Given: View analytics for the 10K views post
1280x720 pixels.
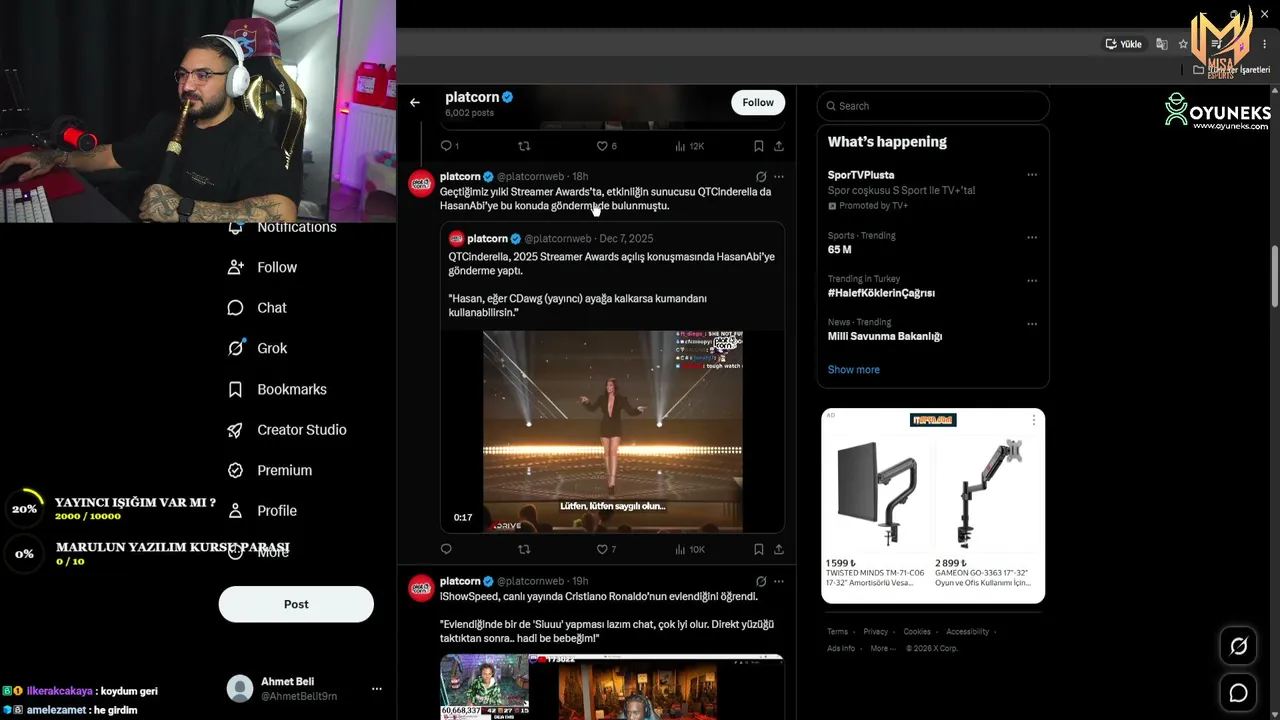Looking at the screenshot, I should [690, 549].
